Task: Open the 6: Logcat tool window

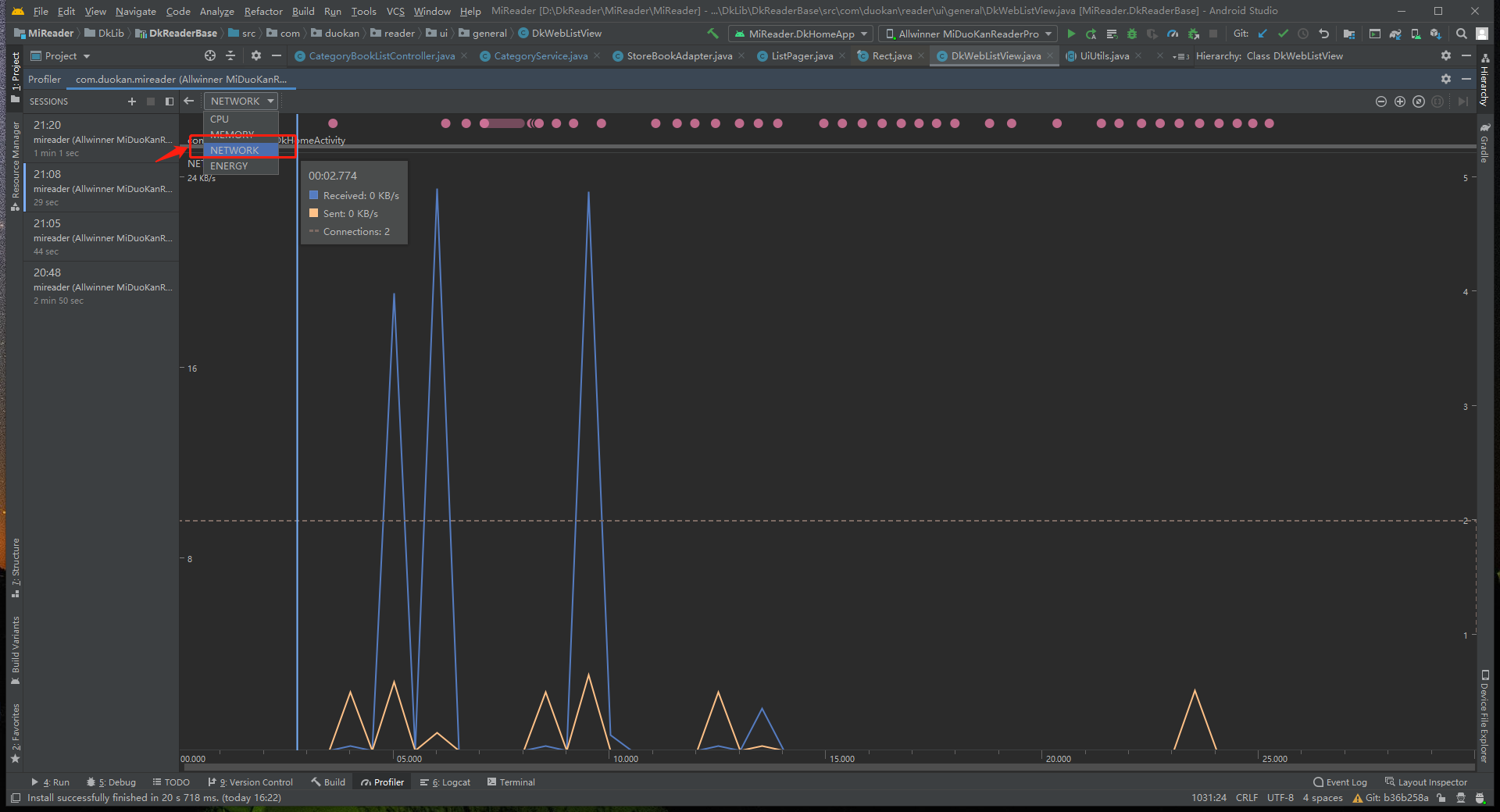Action: pyautogui.click(x=445, y=782)
